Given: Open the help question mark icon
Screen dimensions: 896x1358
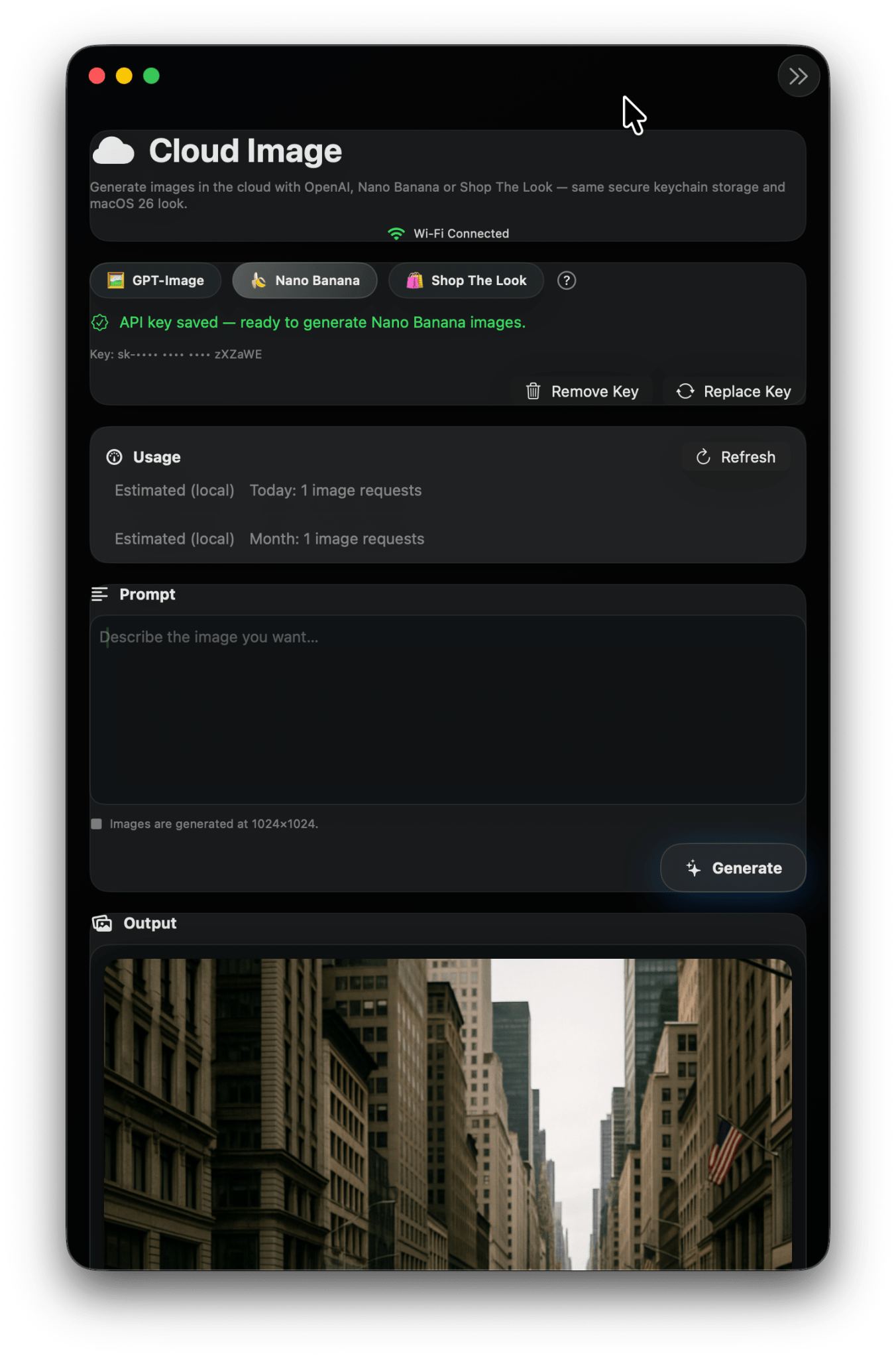Looking at the screenshot, I should coord(566,280).
